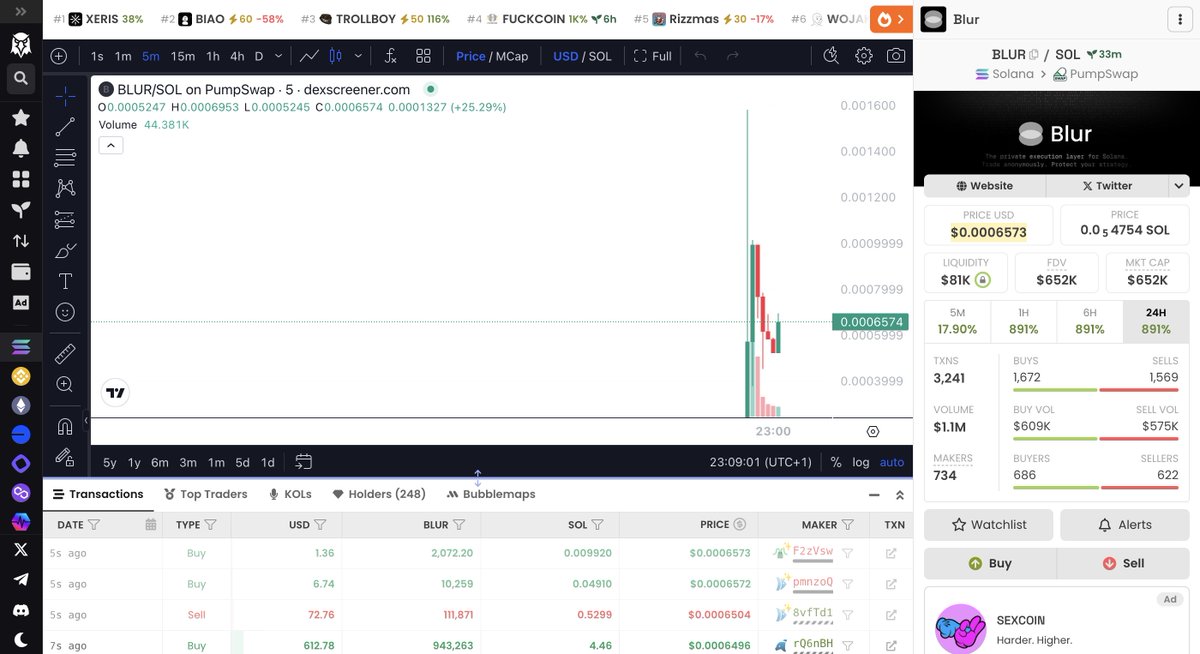Select the Fibonacci retracement tool
Screen dimensions: 1200x654
(65, 157)
